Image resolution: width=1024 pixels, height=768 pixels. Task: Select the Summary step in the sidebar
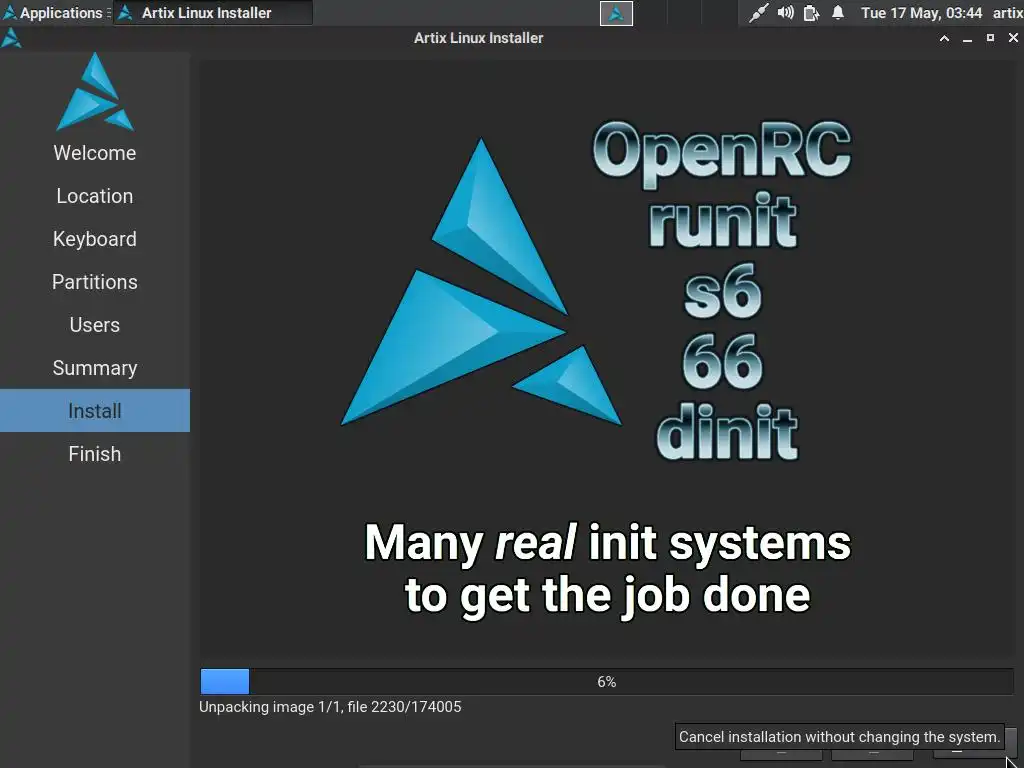tap(95, 368)
